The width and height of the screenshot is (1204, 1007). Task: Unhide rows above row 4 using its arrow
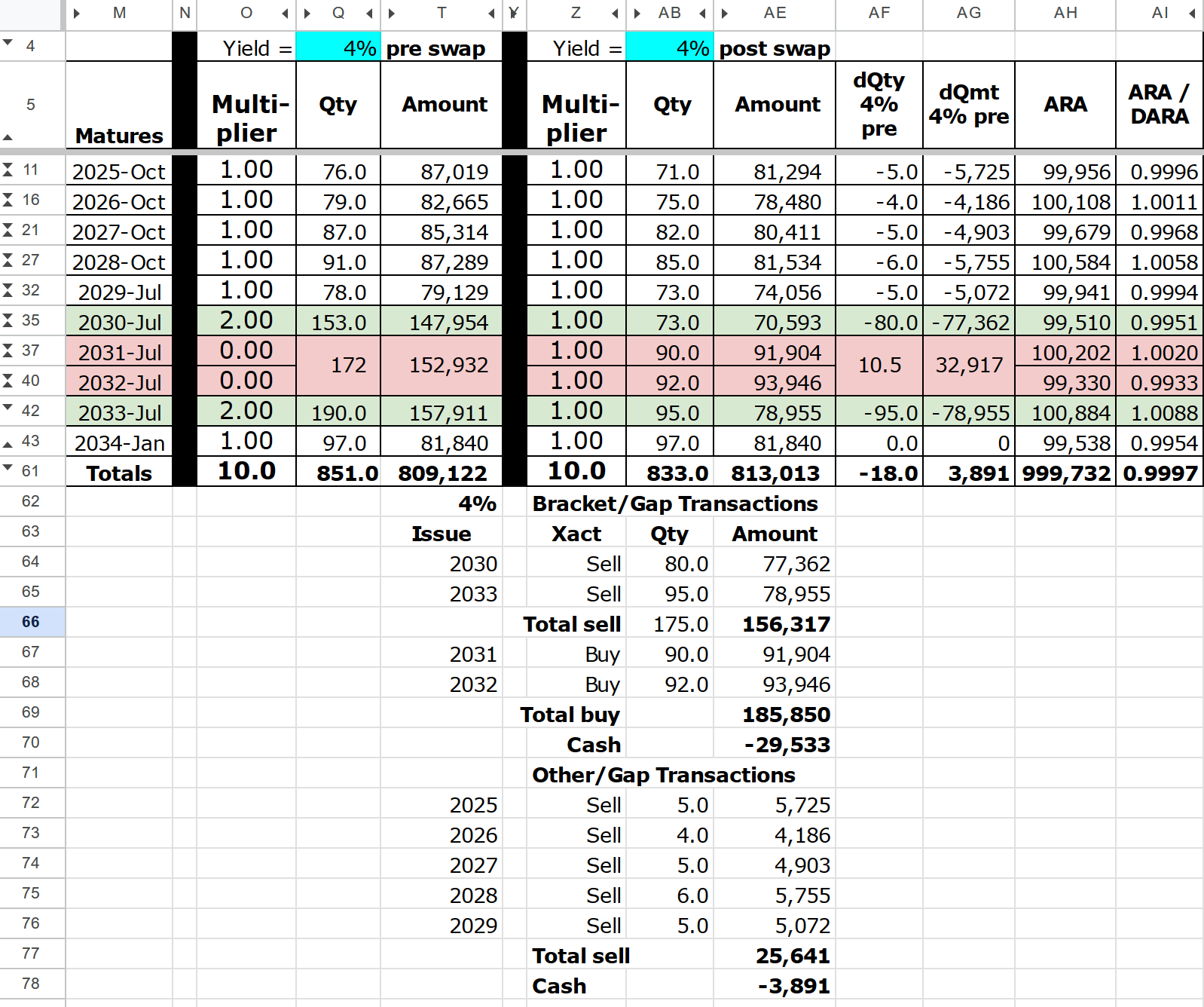(8, 43)
